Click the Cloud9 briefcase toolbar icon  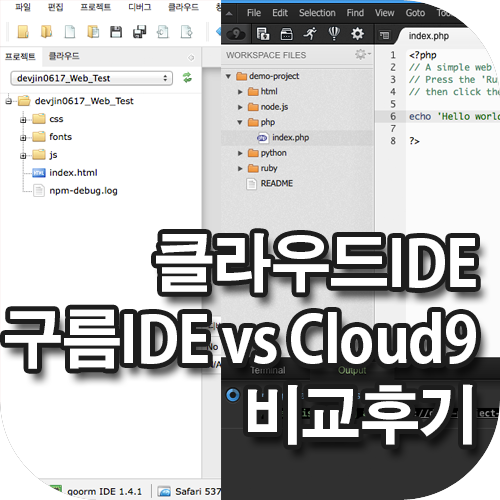(286, 34)
